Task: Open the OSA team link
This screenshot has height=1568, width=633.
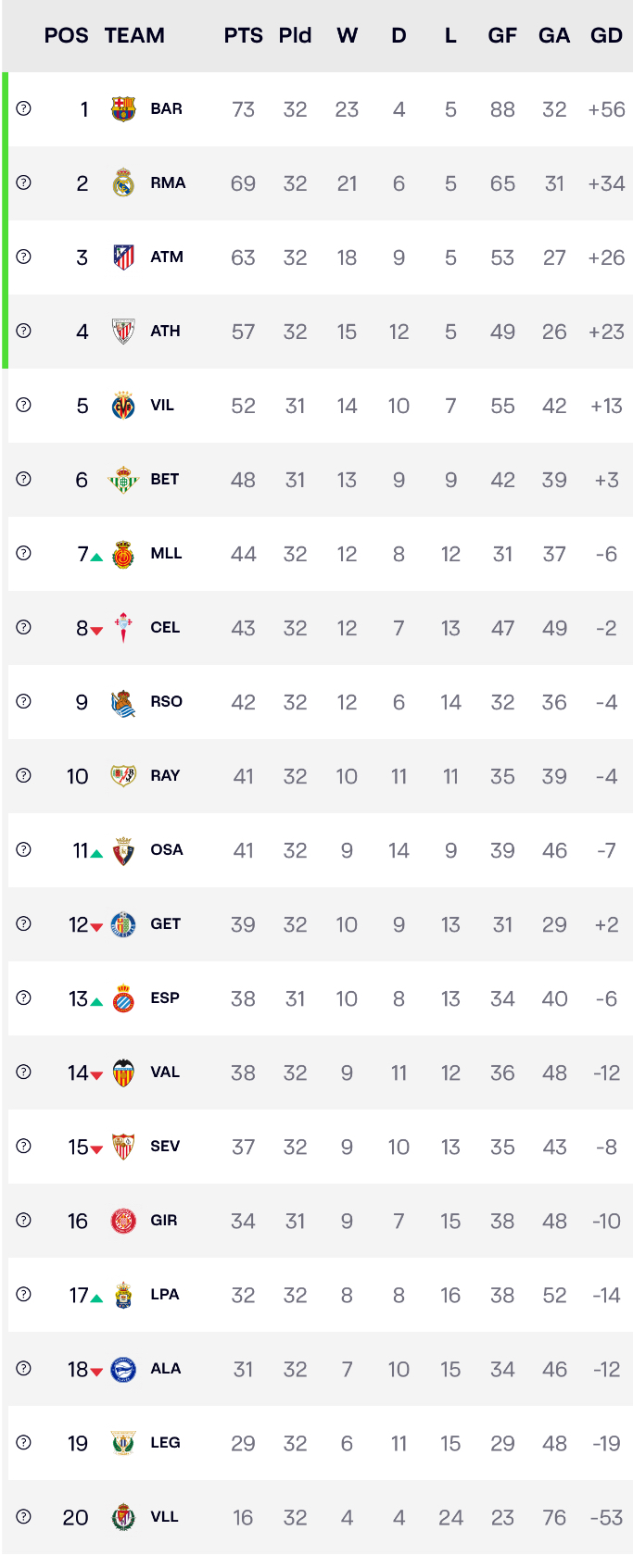Action: tap(167, 850)
